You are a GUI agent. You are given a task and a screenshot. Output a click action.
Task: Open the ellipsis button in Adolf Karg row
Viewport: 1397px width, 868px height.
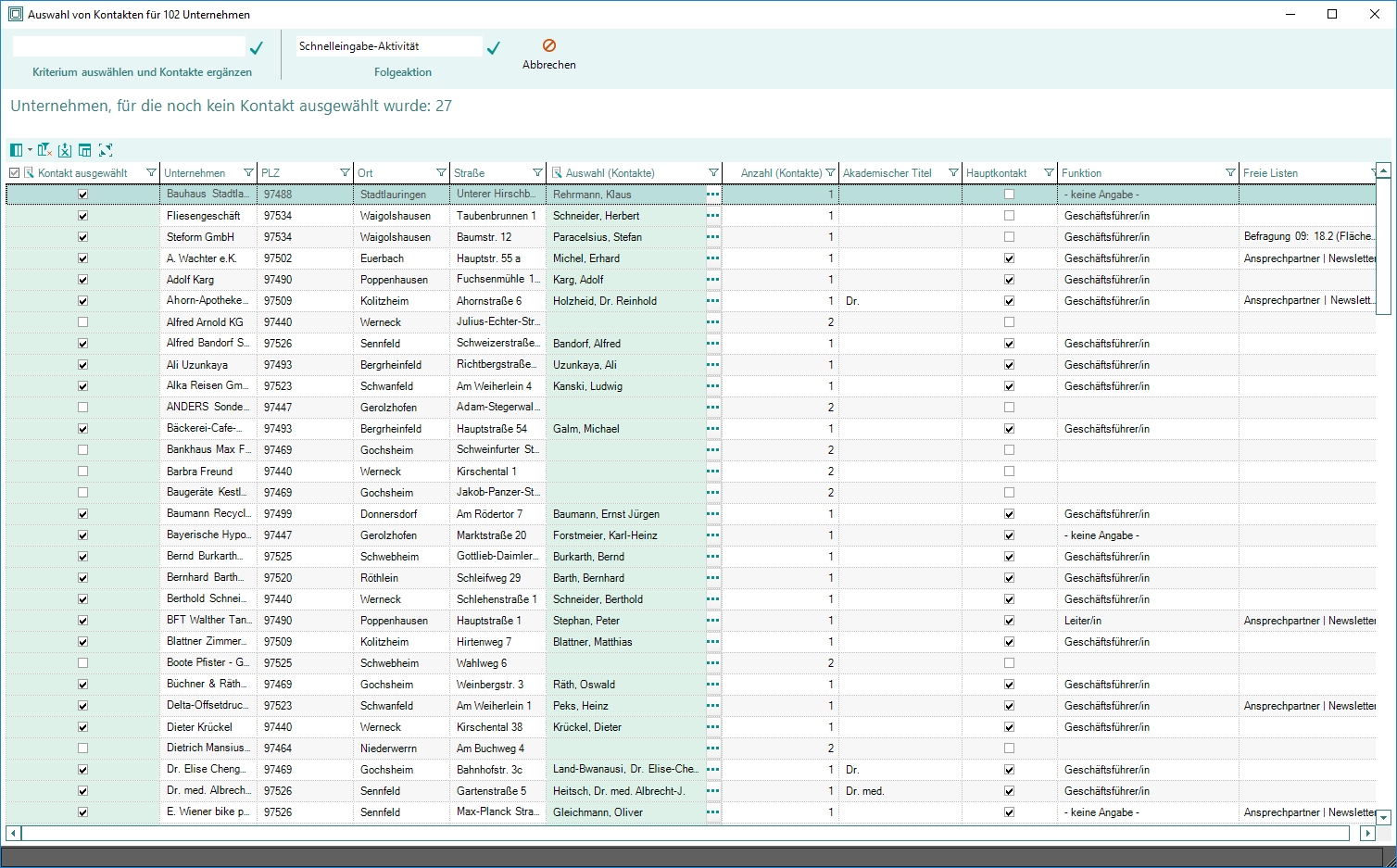[712, 280]
